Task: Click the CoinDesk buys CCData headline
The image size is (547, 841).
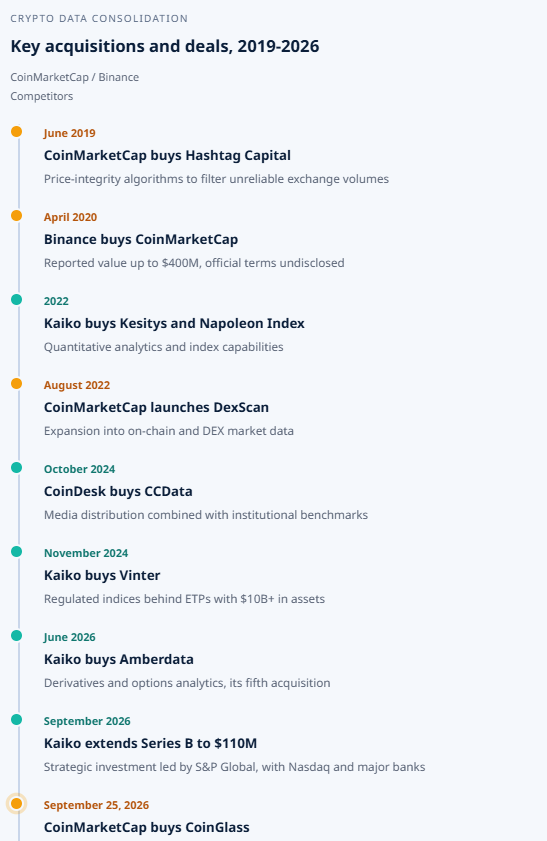Action: pos(118,491)
